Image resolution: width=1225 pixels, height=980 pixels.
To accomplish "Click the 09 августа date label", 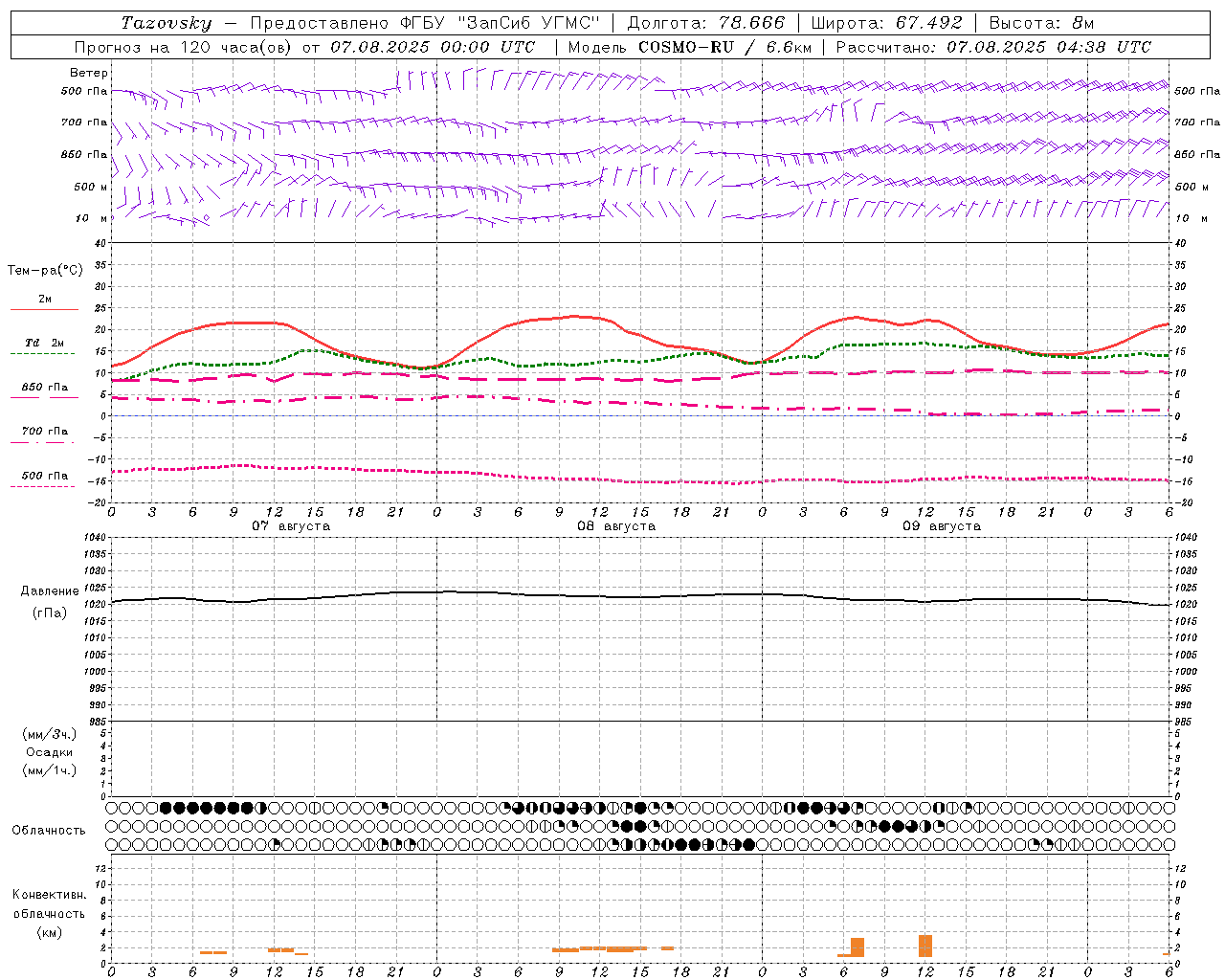I will point(942,526).
